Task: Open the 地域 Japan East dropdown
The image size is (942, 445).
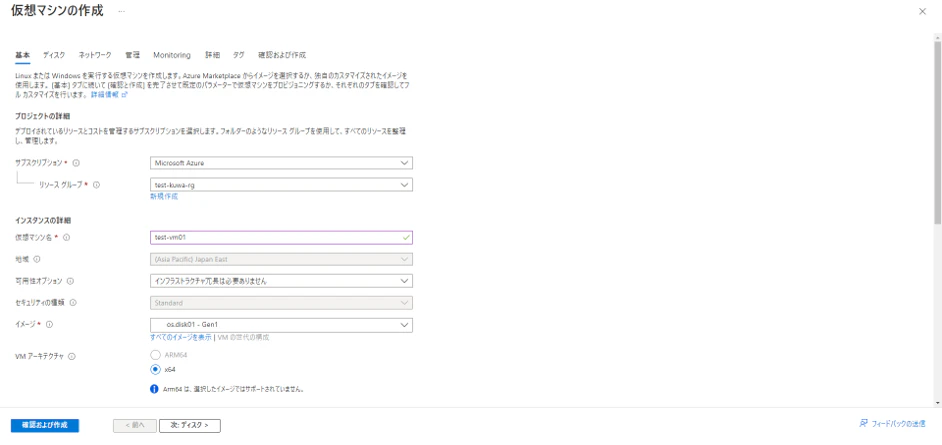Action: (281, 259)
